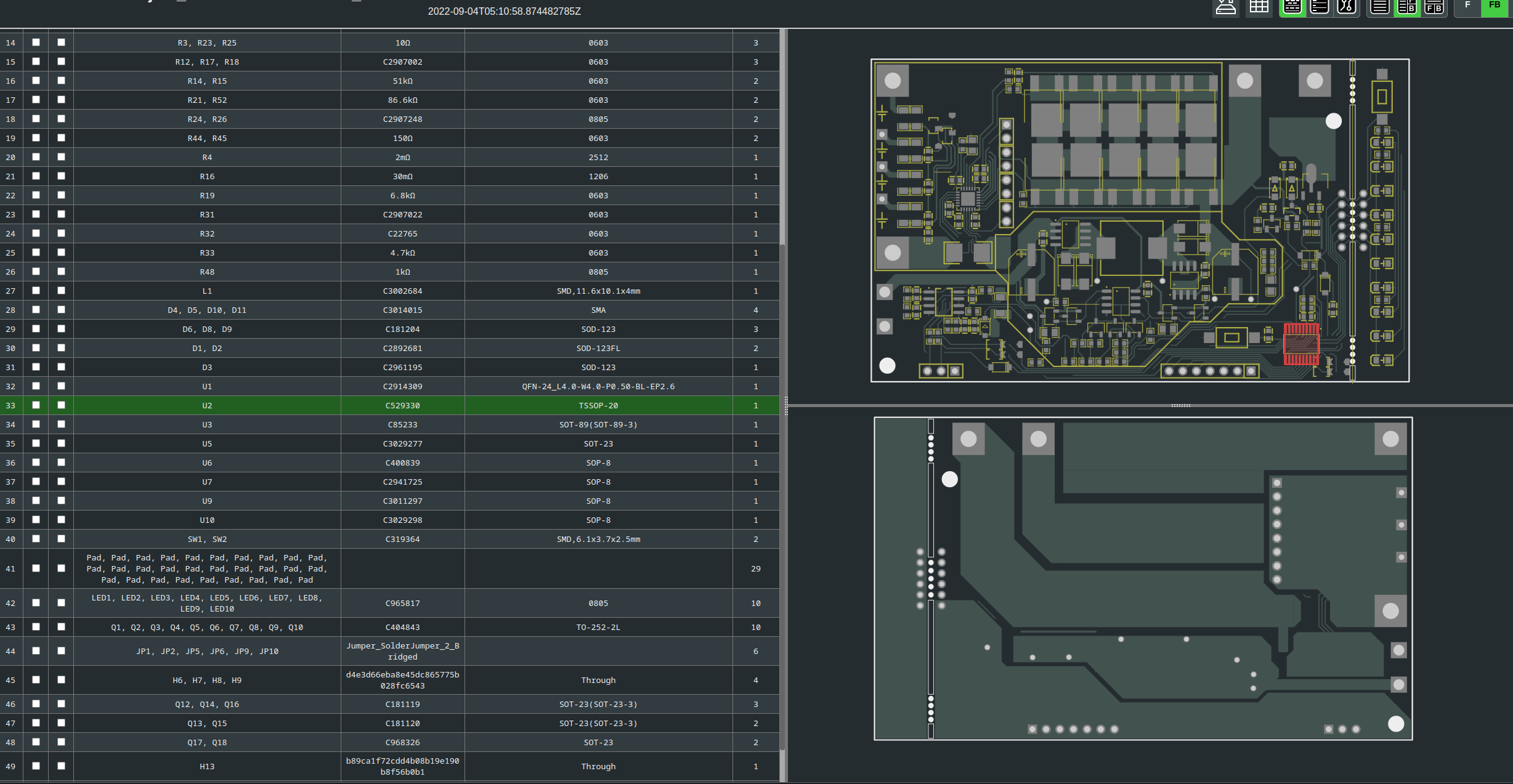
Task: Tick second checkbox in row 27 (L1)
Action: click(61, 291)
